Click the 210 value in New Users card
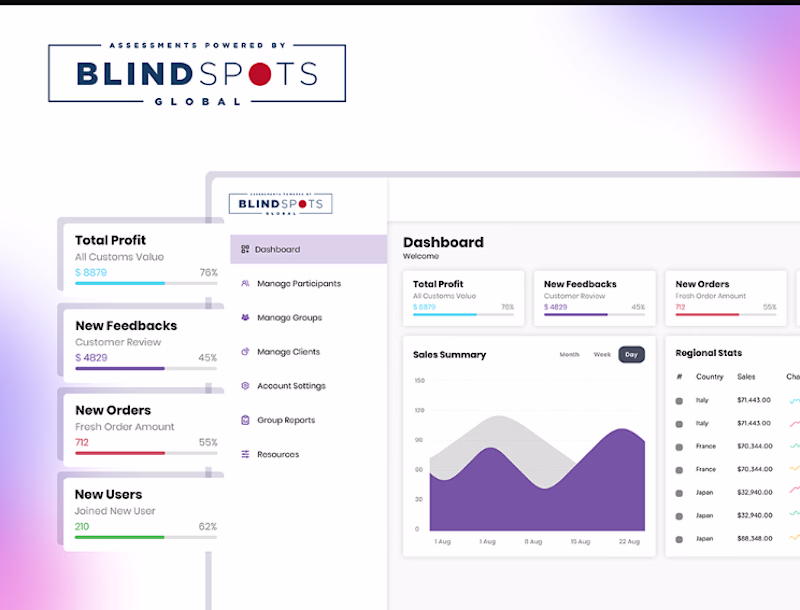This screenshot has height=610, width=800. [82, 527]
